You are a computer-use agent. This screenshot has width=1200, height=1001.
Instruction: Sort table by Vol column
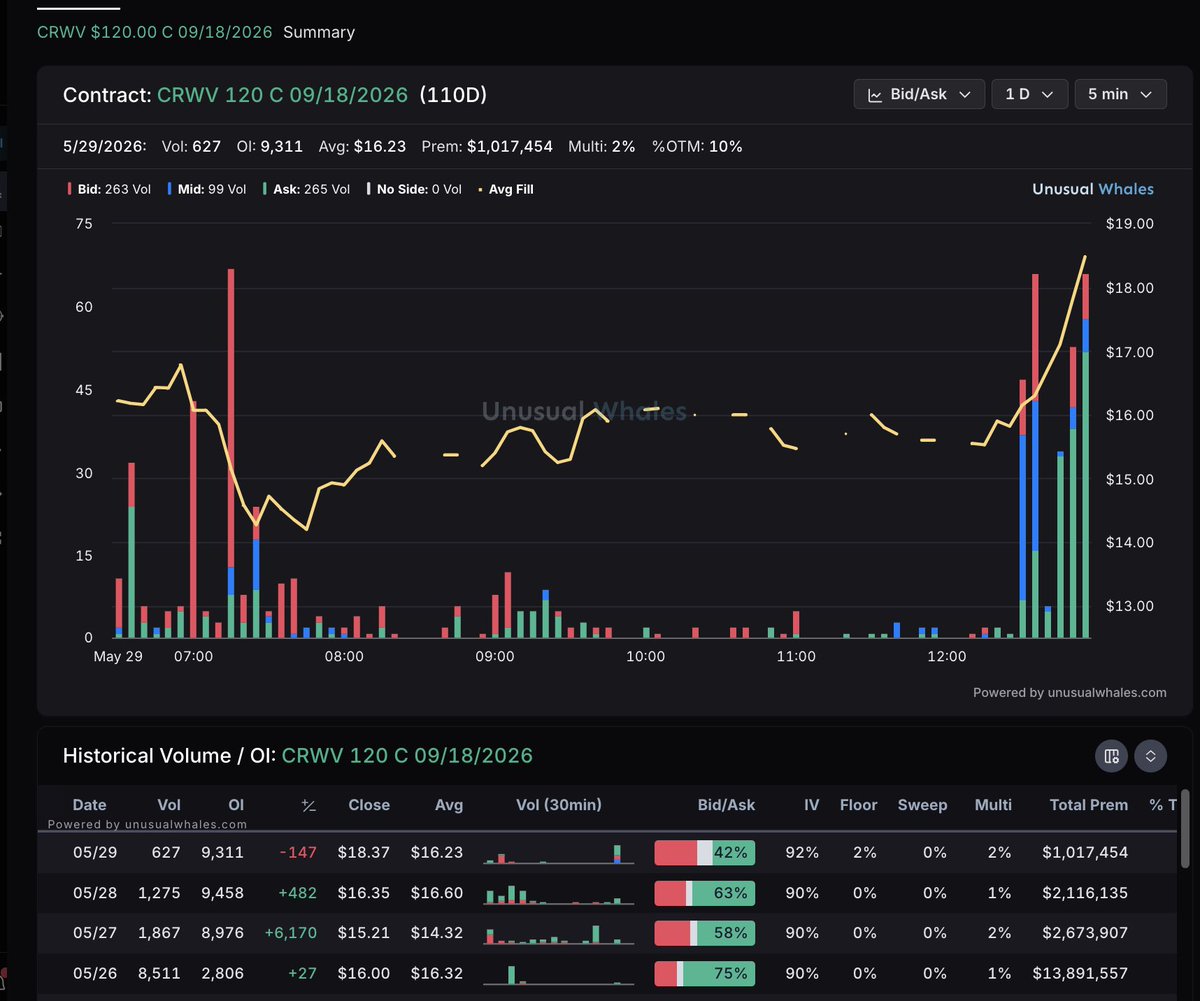pos(169,804)
